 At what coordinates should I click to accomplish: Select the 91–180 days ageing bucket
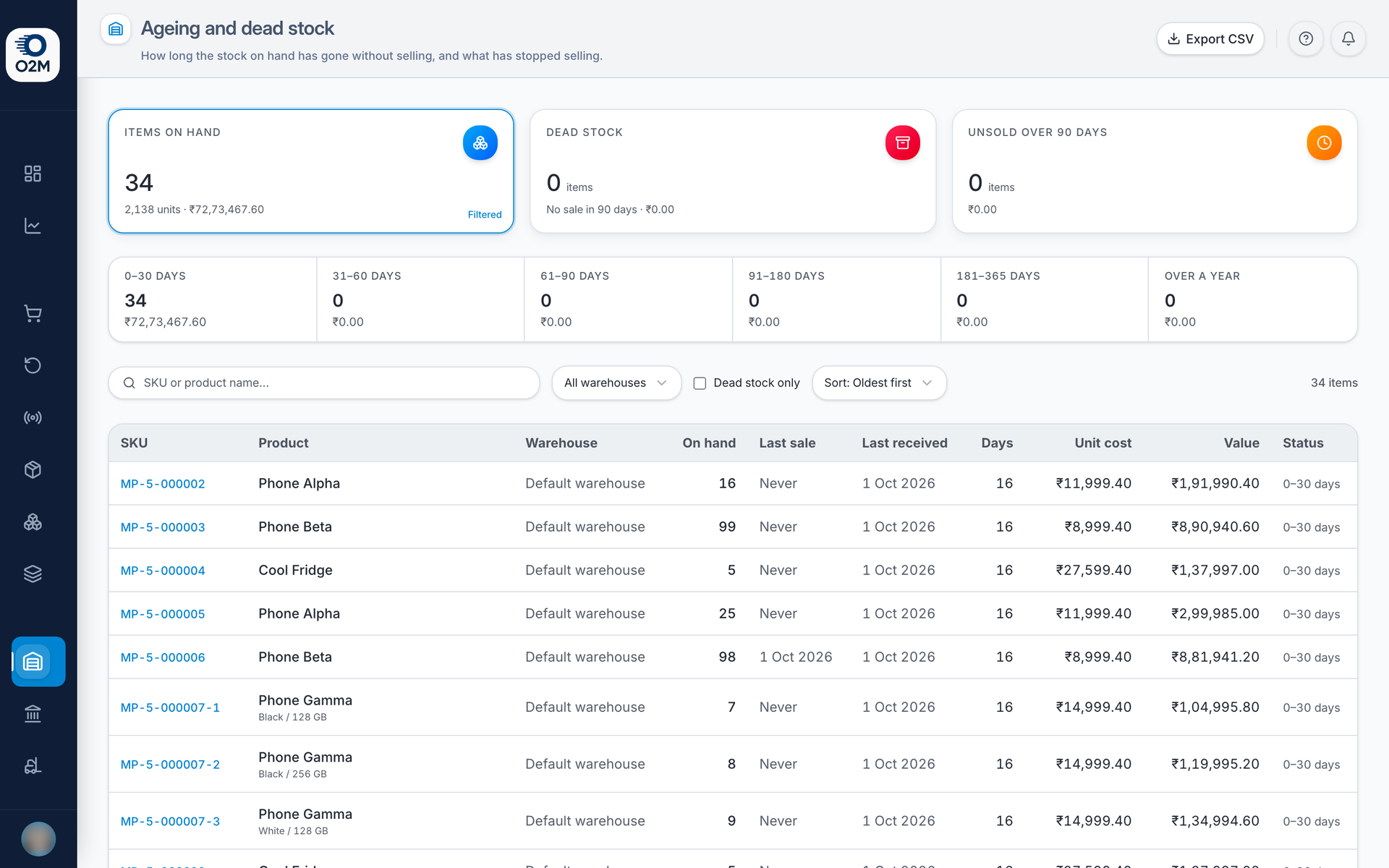(836, 299)
